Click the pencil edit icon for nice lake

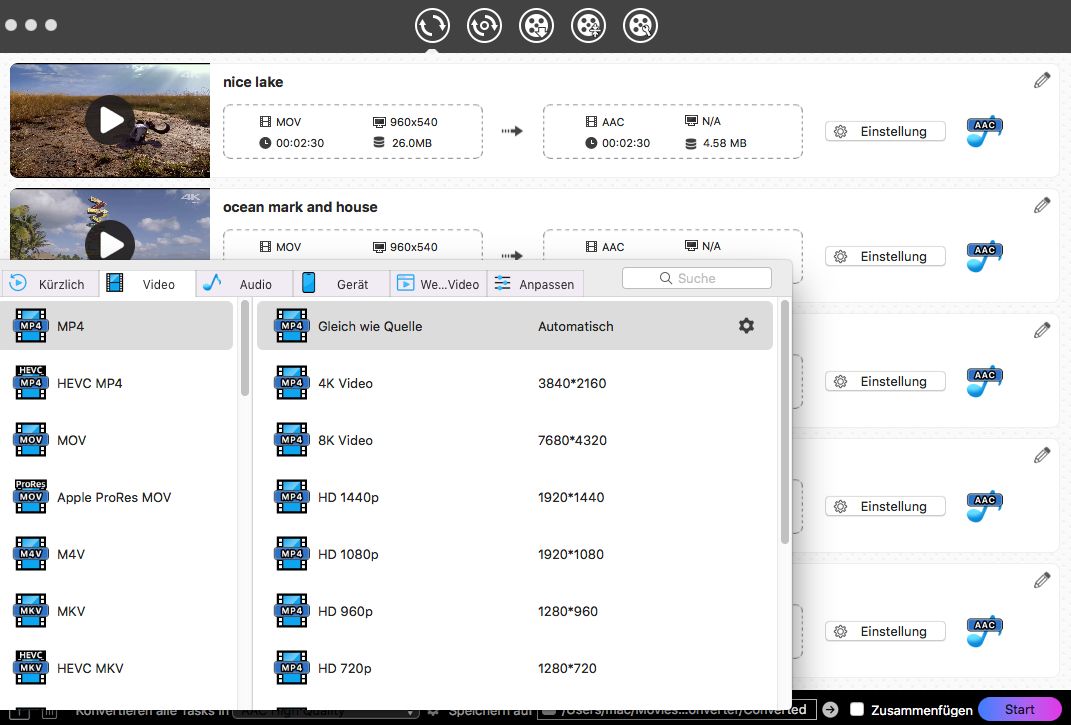(x=1042, y=81)
